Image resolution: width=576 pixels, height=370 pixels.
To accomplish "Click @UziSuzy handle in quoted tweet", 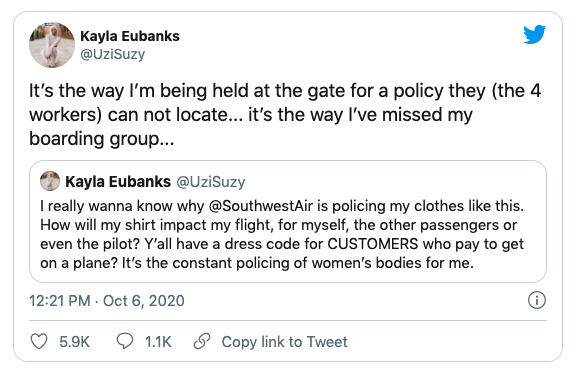I will [x=210, y=182].
